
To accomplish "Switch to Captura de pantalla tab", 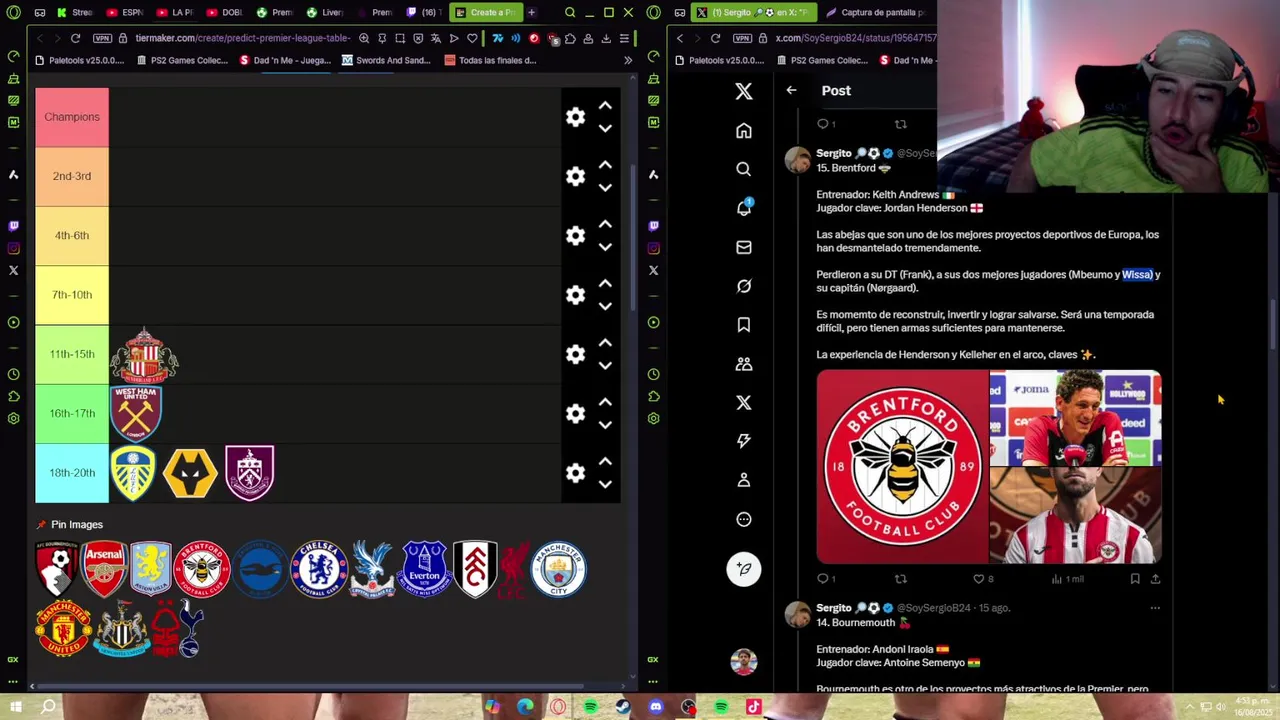I will pos(876,13).
